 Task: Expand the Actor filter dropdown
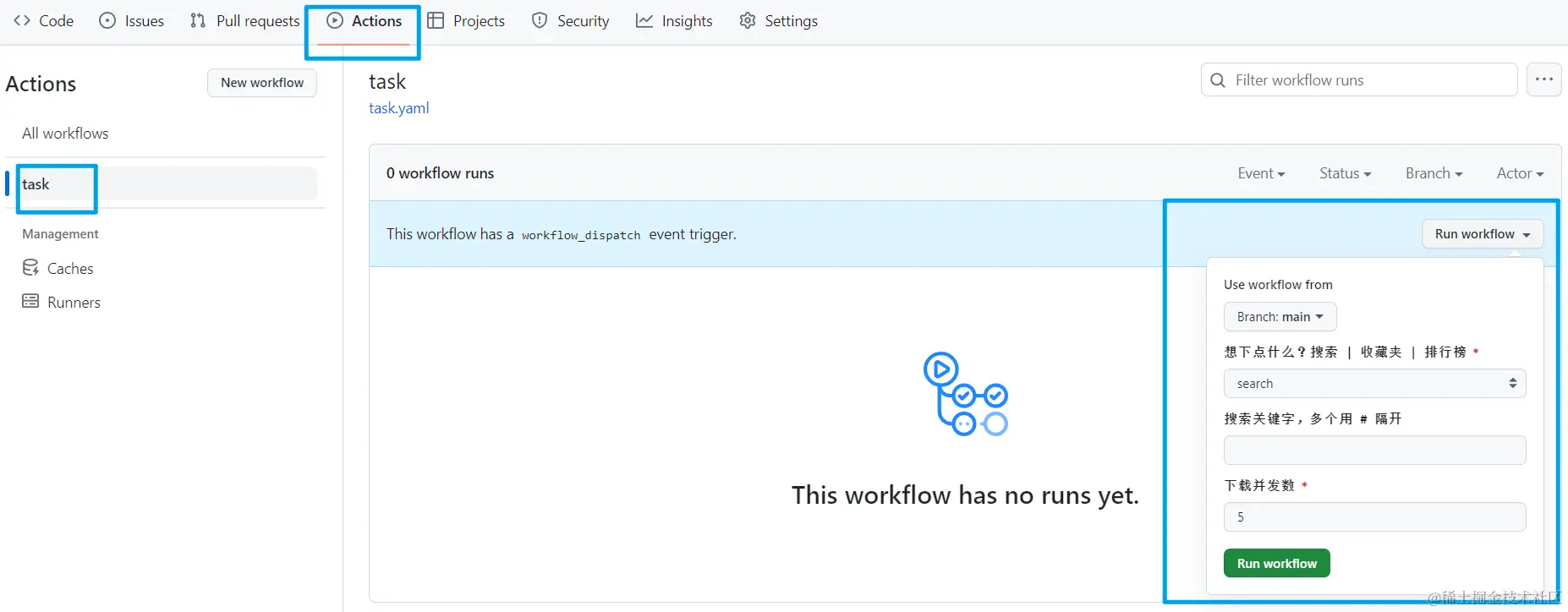[x=1520, y=173]
